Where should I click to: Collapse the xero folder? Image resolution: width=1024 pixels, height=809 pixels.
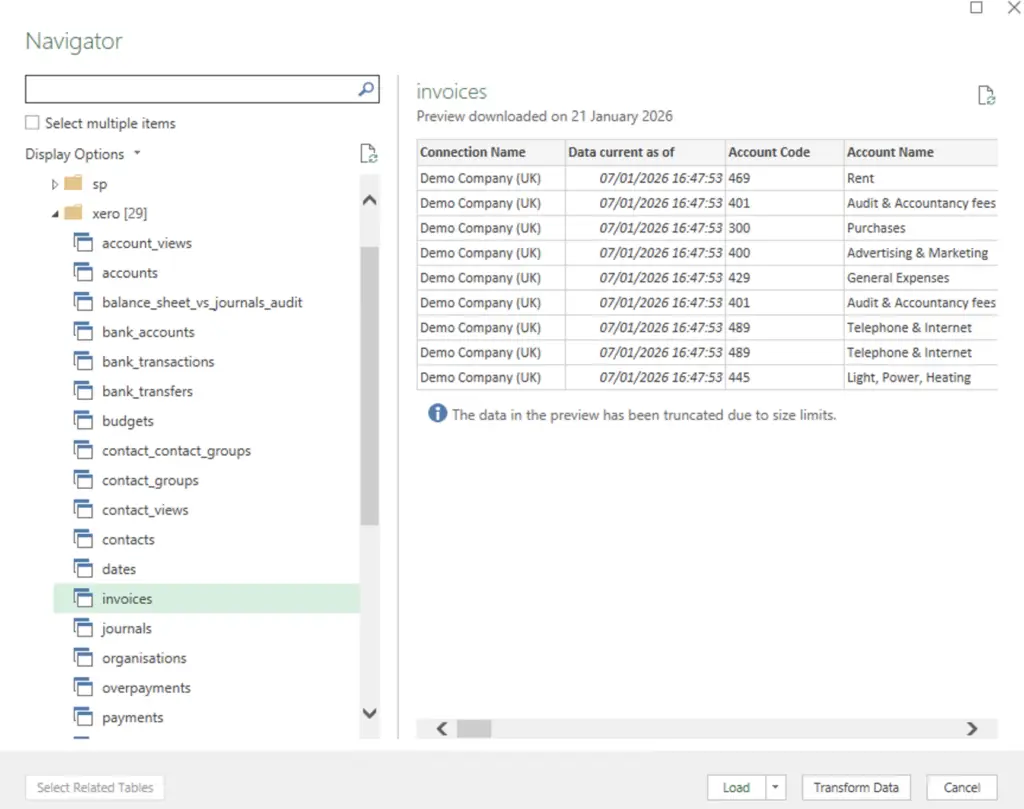(x=56, y=212)
